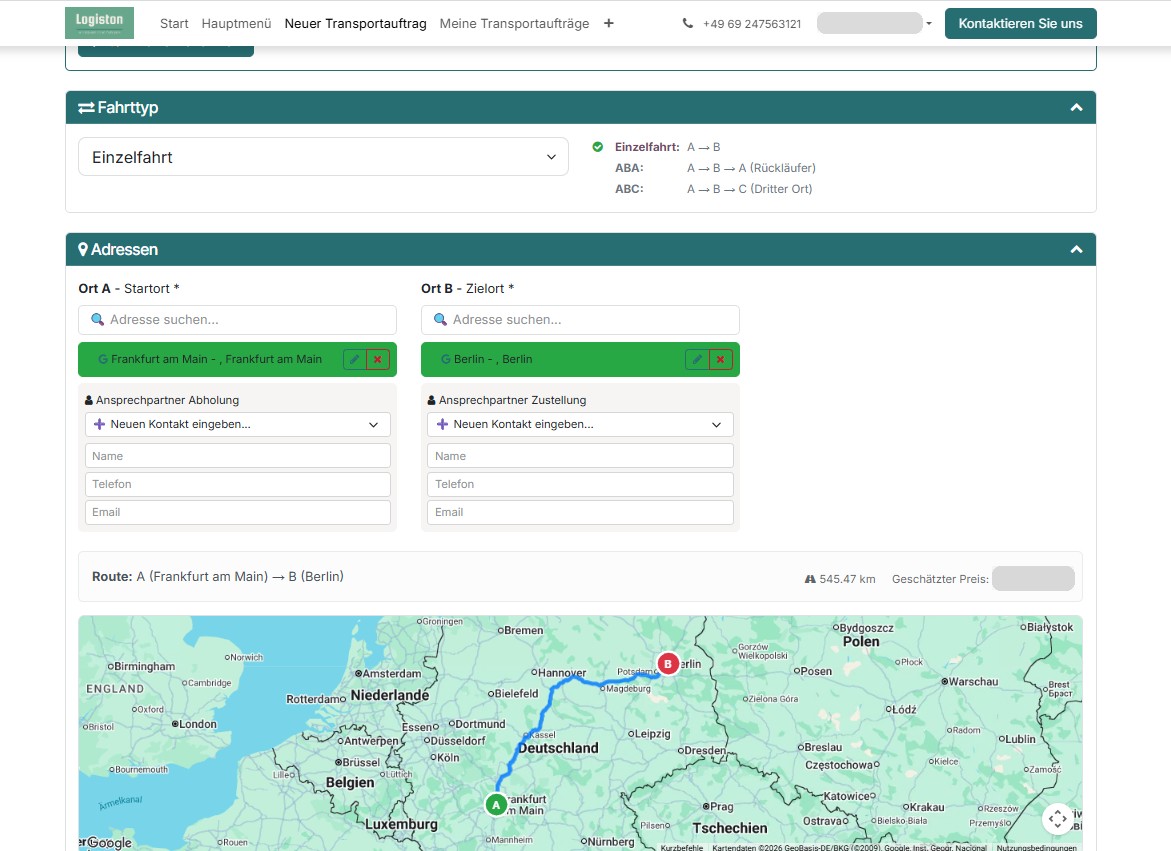Screen dimensions: 1171x851
Task: Click map marker A at Frankfurt
Action: pos(496,805)
